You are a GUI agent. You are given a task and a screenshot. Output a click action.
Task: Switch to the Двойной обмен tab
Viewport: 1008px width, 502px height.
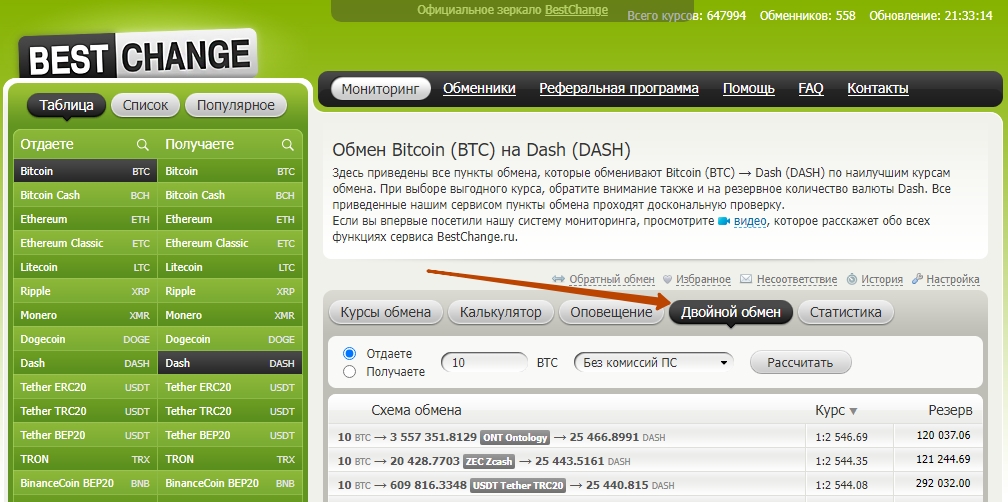tap(731, 312)
